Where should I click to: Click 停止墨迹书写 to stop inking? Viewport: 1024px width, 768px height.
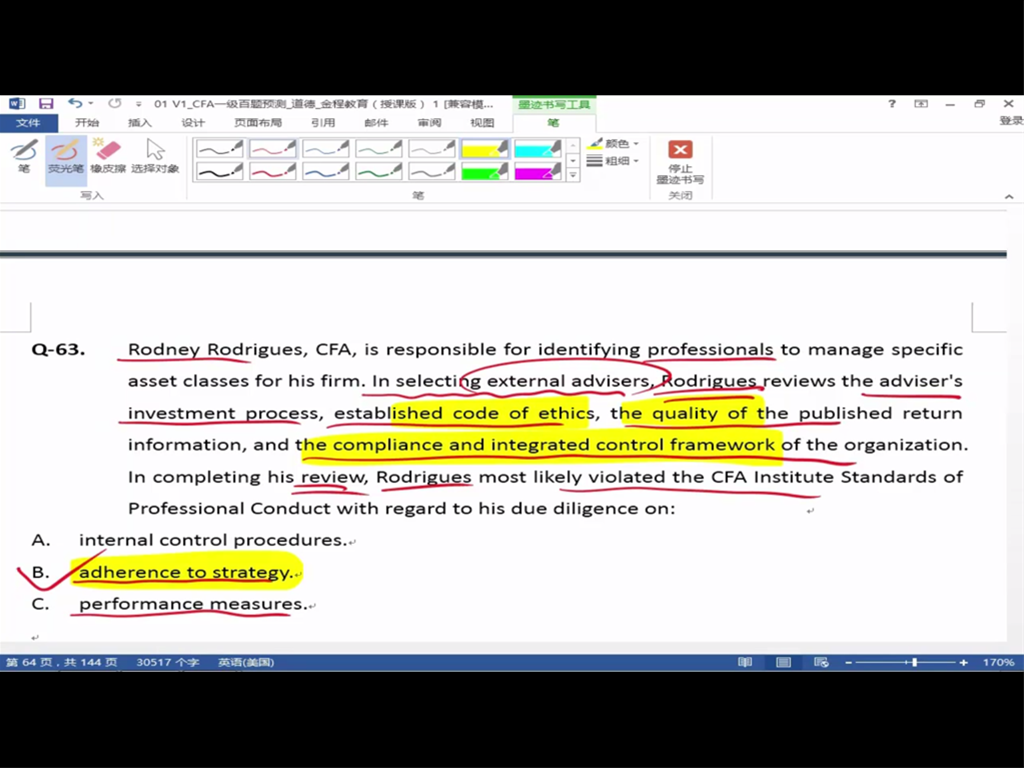[680, 161]
